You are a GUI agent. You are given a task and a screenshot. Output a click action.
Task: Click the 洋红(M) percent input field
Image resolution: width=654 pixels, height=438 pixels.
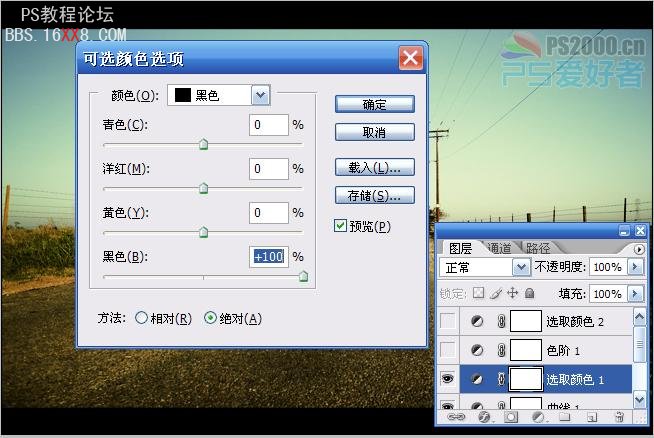pyautogui.click(x=269, y=169)
